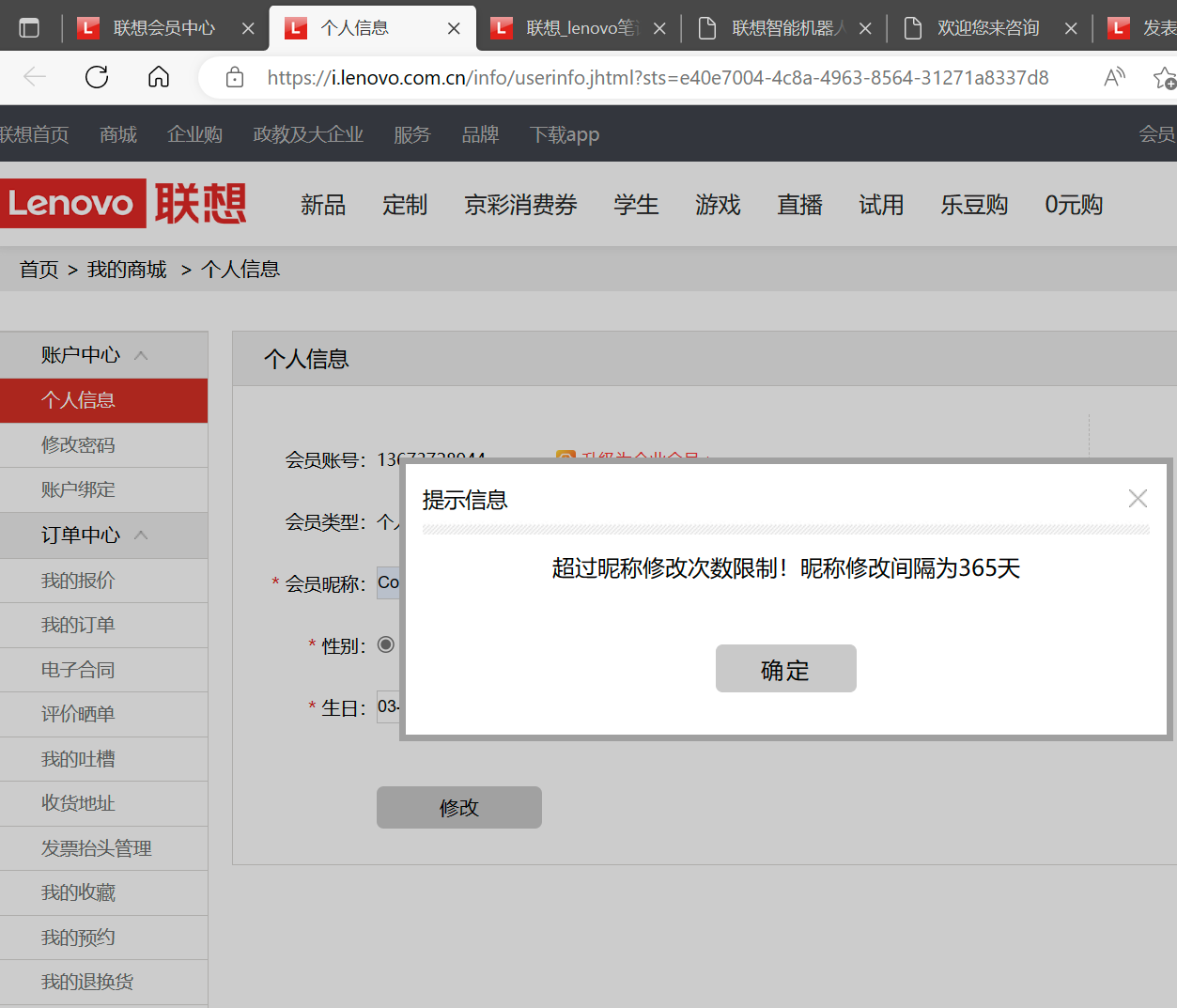This screenshot has width=1177, height=1008.
Task: Go to 首页 in breadcrumb
Action: click(39, 270)
